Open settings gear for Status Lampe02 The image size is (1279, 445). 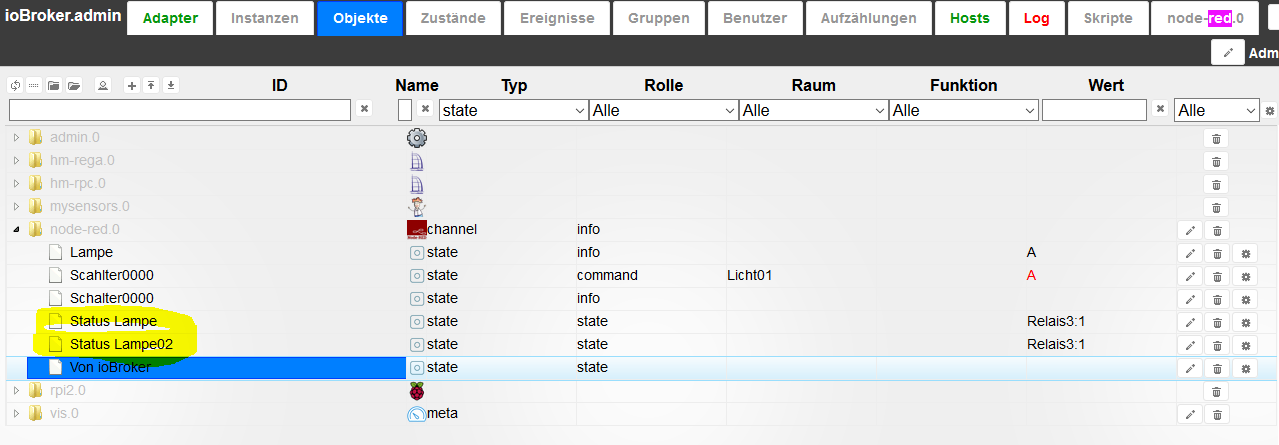click(1244, 345)
